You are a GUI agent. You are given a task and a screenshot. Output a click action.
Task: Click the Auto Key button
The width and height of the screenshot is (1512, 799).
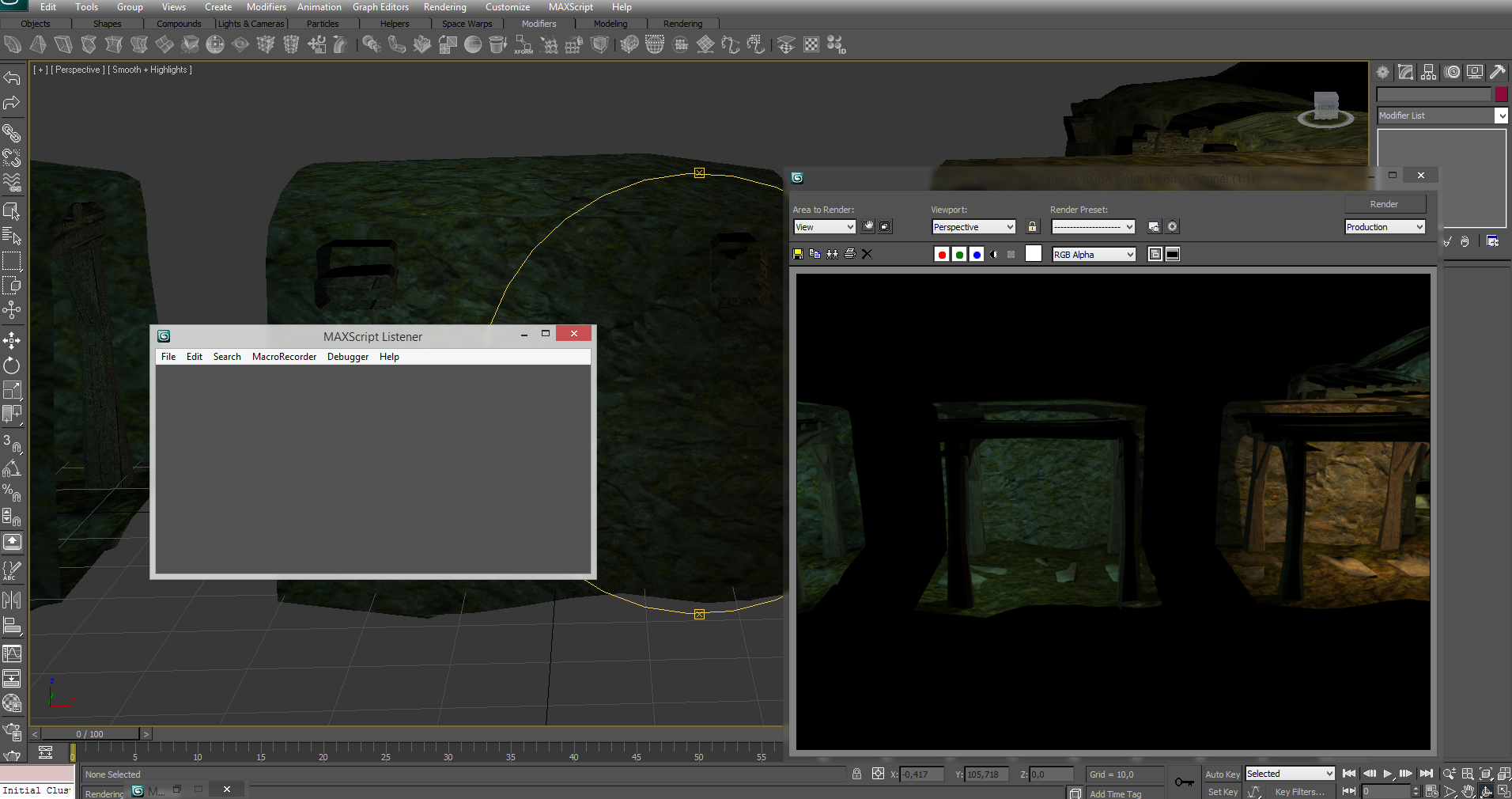[x=1222, y=774]
